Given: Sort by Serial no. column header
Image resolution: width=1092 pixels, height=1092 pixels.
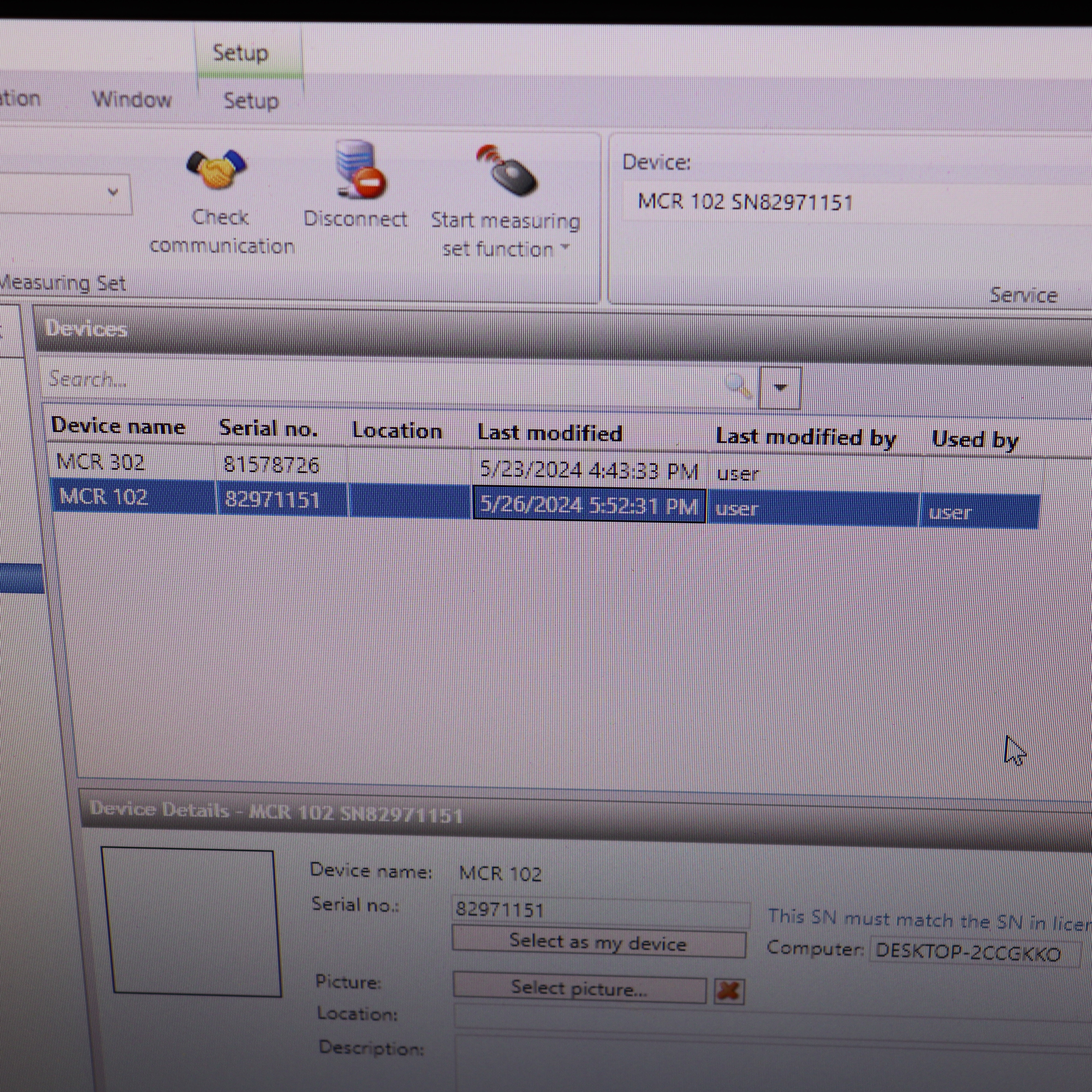Looking at the screenshot, I should pos(268,429).
